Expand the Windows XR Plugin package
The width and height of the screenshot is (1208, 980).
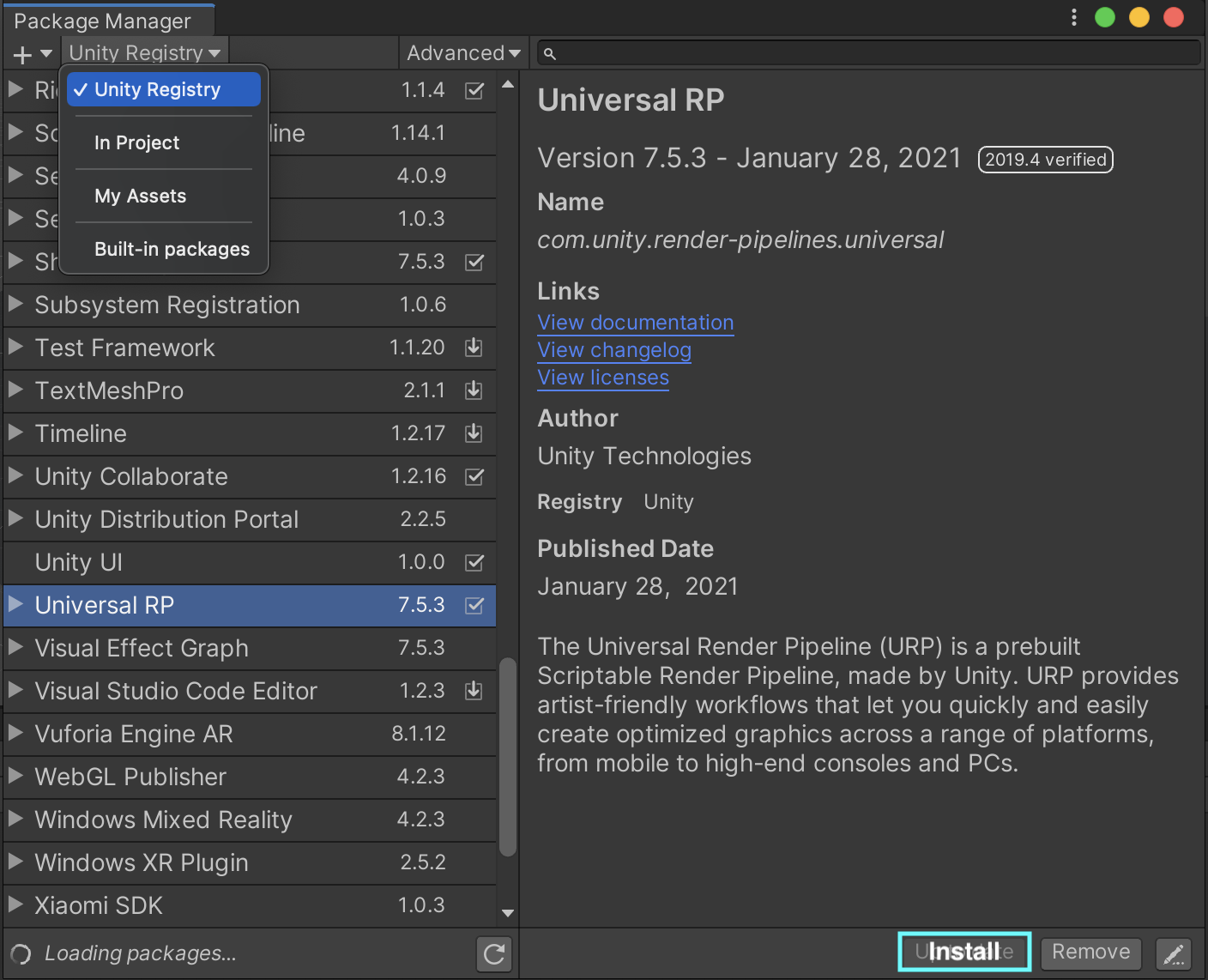pyautogui.click(x=15, y=862)
